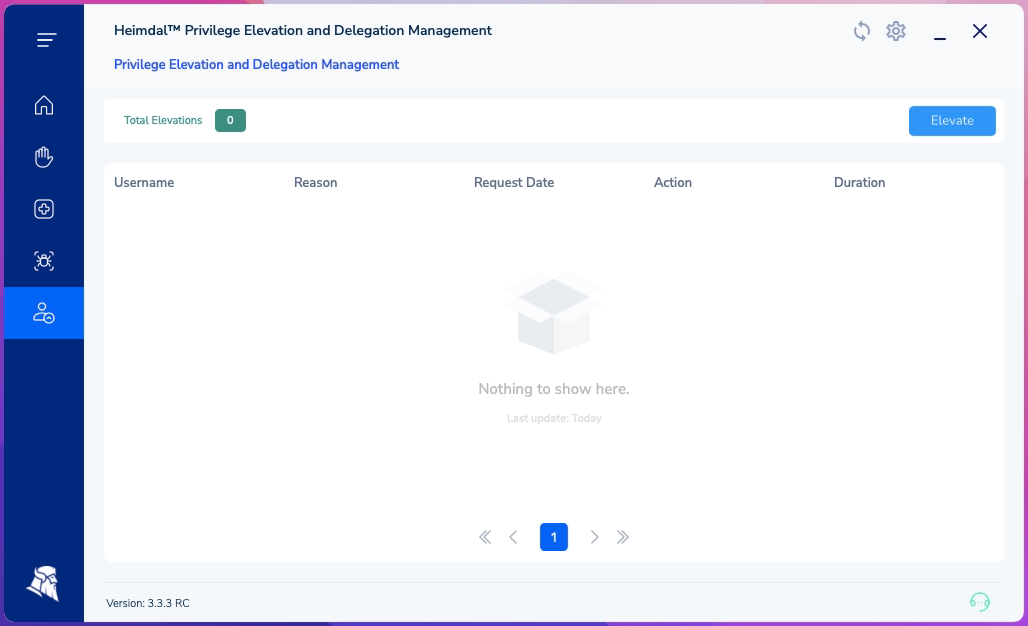Click the Duration column header
Image resolution: width=1028 pixels, height=626 pixels.
pos(860,182)
